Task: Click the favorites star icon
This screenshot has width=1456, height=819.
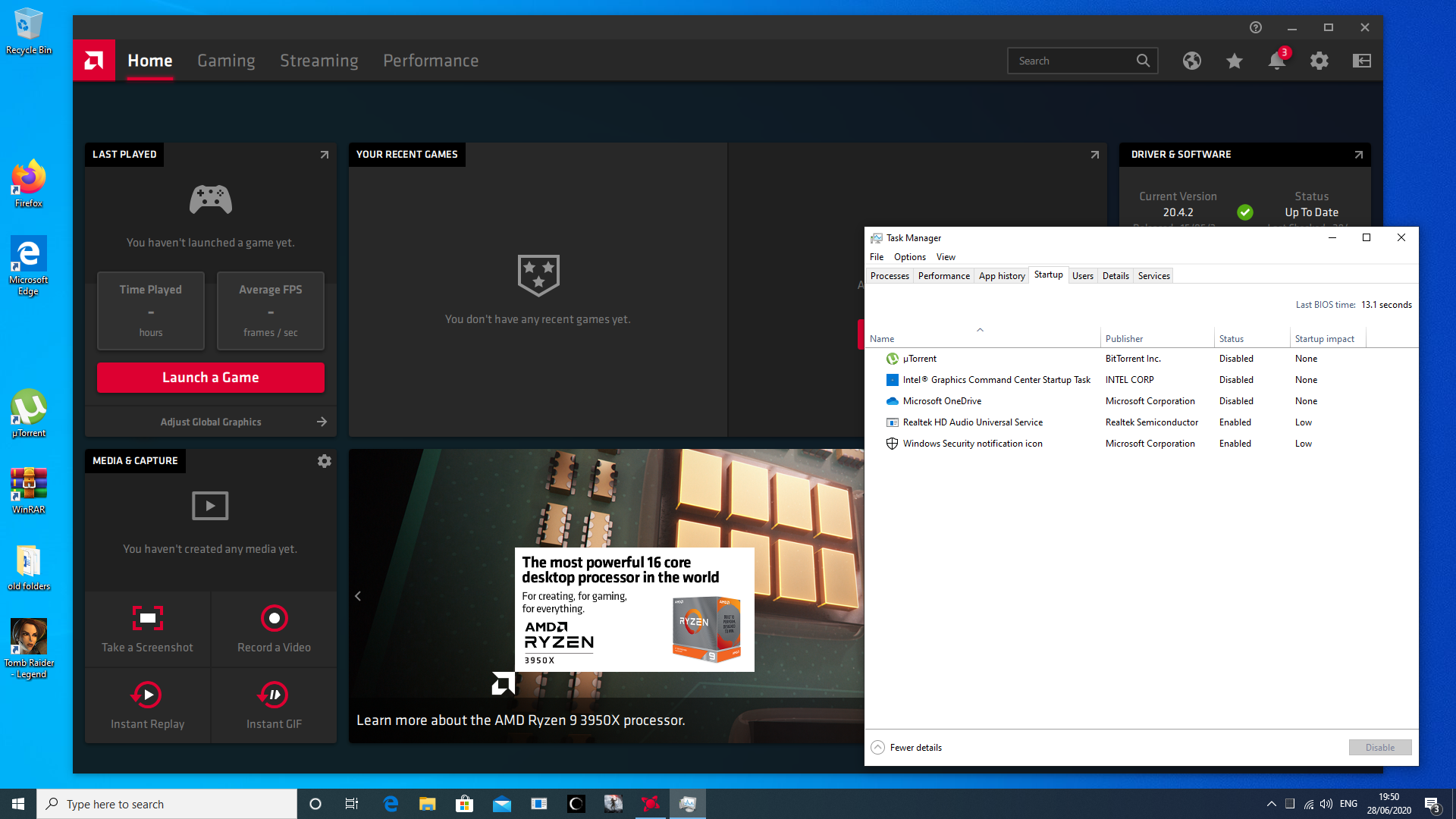Action: pyautogui.click(x=1234, y=61)
